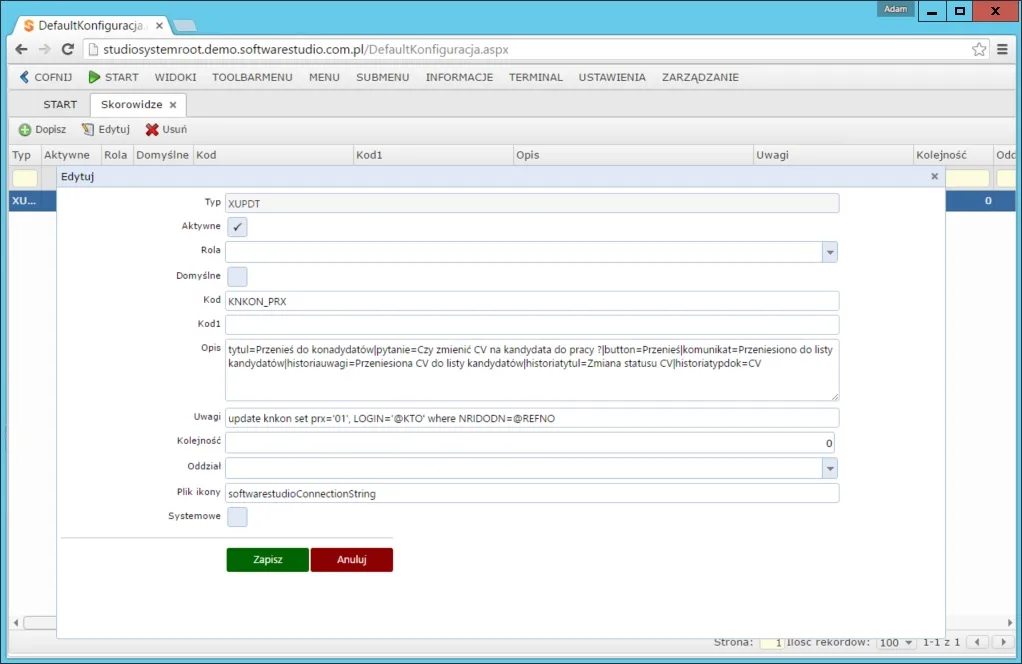Image resolution: width=1022 pixels, height=664 pixels.
Task: Open the INFORMACJE menu
Action: click(460, 77)
